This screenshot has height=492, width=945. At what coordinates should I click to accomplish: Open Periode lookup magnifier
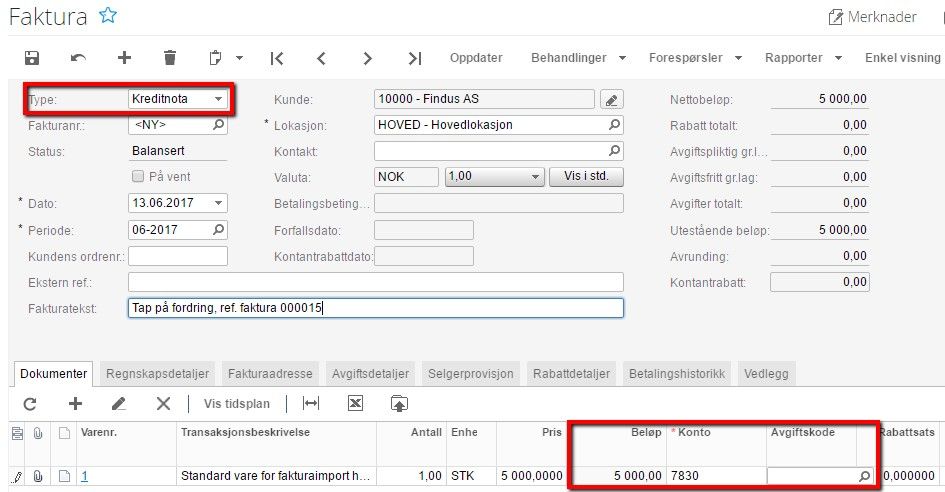pos(218,230)
